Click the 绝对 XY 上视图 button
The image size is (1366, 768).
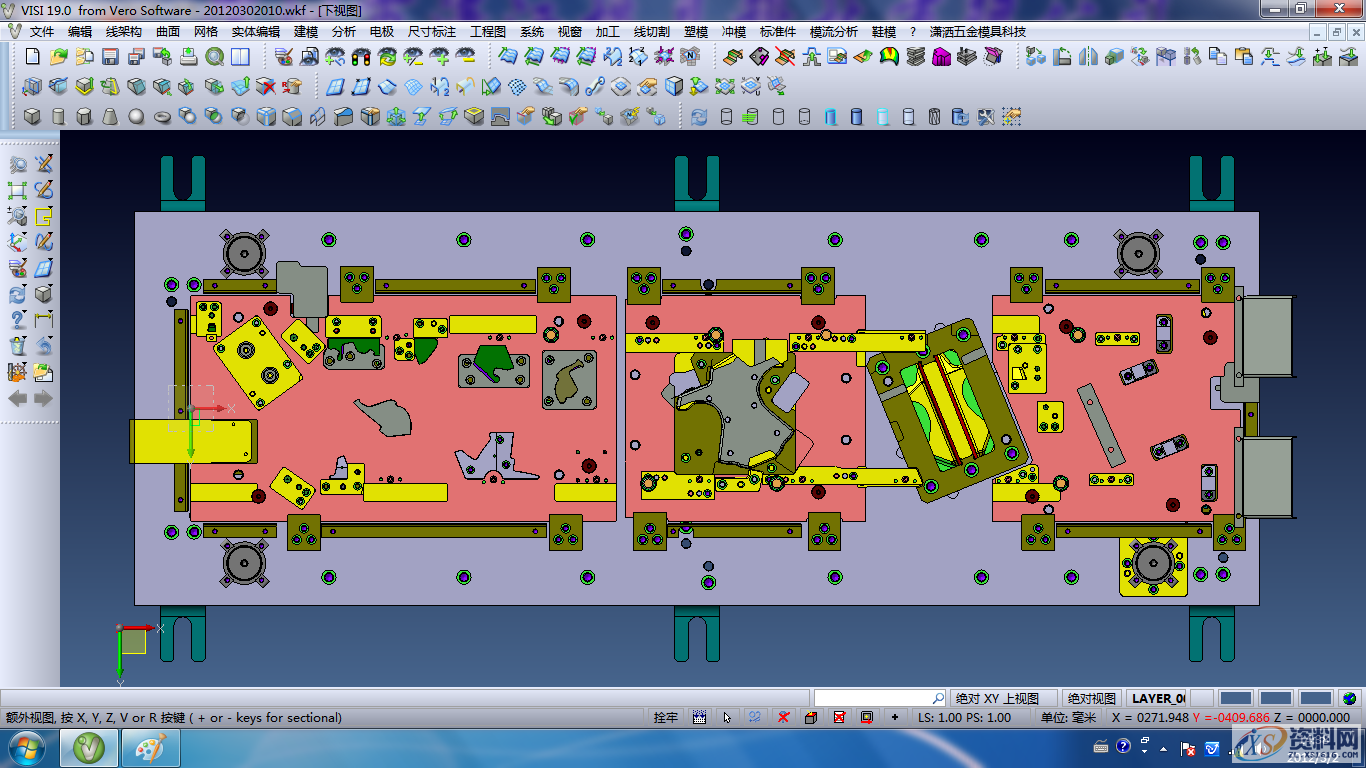pyautogui.click(x=997, y=698)
